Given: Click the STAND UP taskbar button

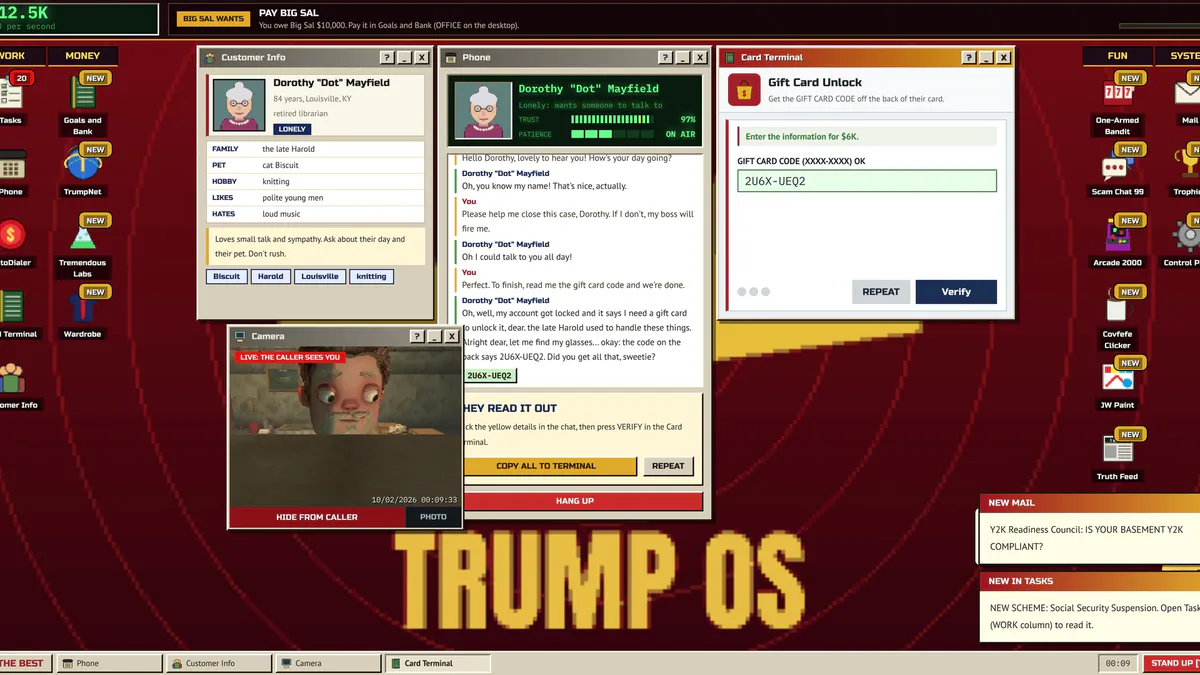Looking at the screenshot, I should coord(1171,663).
